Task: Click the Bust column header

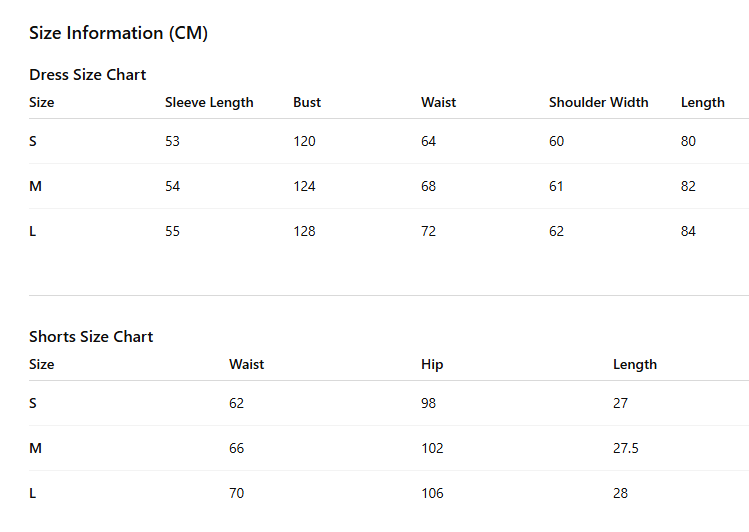Action: [307, 102]
